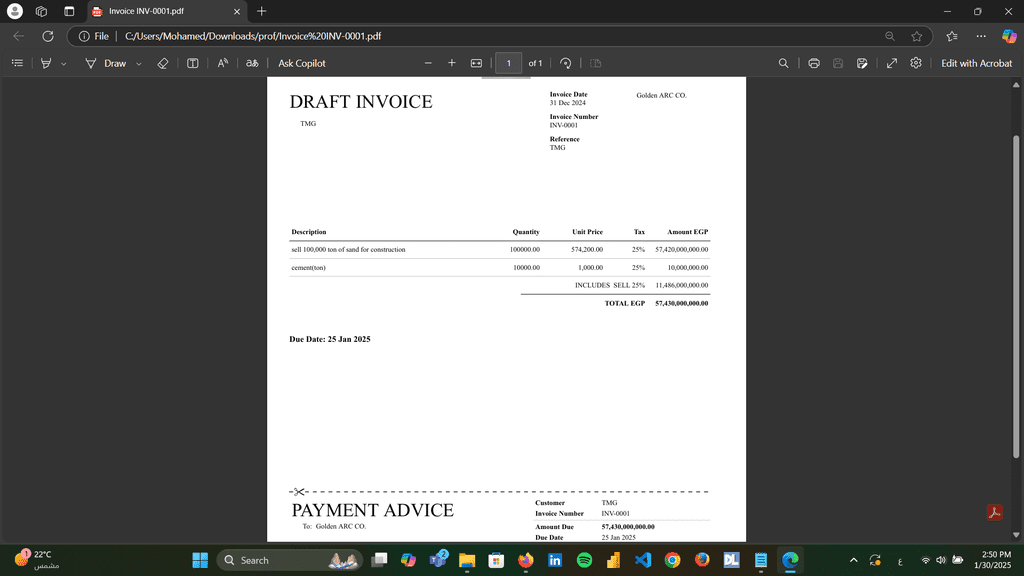
Task: Close the Invoice INV-0001.pdf tab
Action: [x=237, y=11]
